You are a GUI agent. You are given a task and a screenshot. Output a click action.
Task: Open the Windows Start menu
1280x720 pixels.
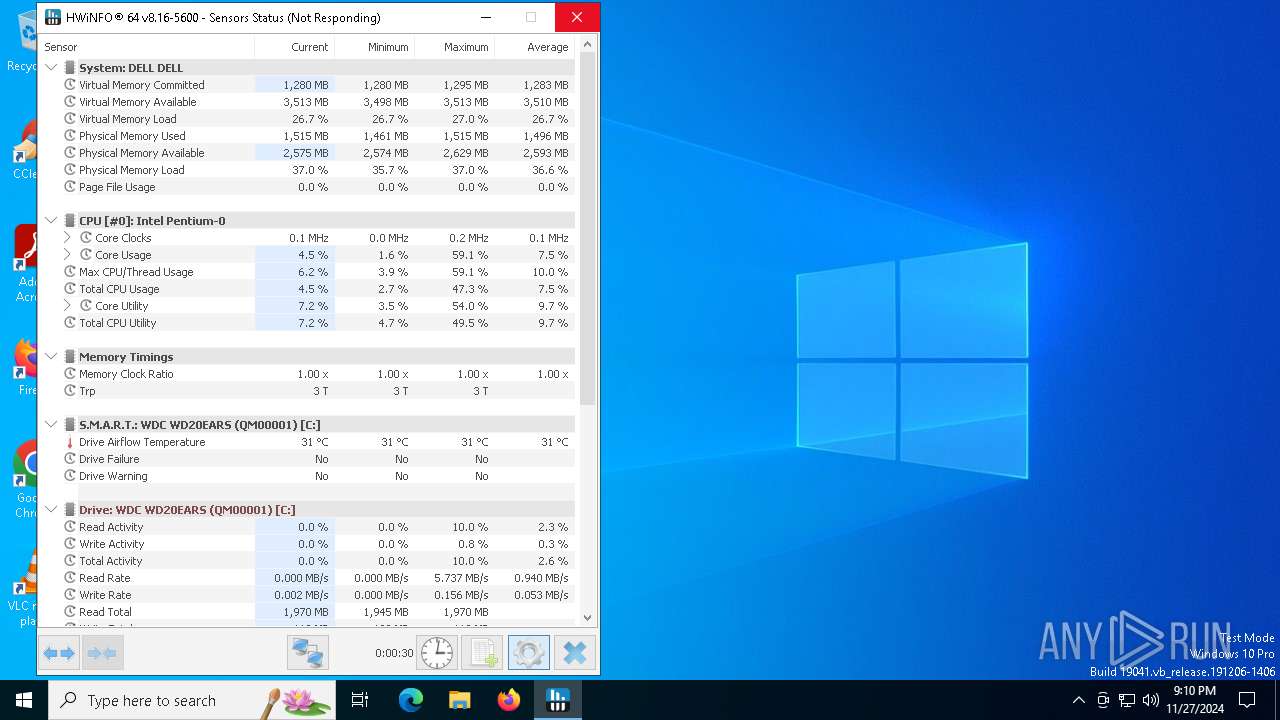(24, 700)
